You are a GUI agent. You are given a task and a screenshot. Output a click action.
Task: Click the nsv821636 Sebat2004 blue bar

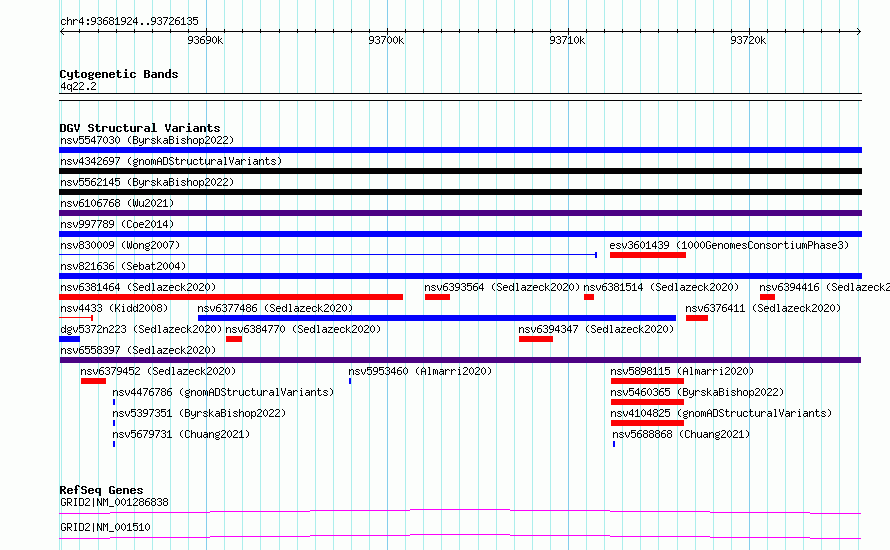point(460,276)
